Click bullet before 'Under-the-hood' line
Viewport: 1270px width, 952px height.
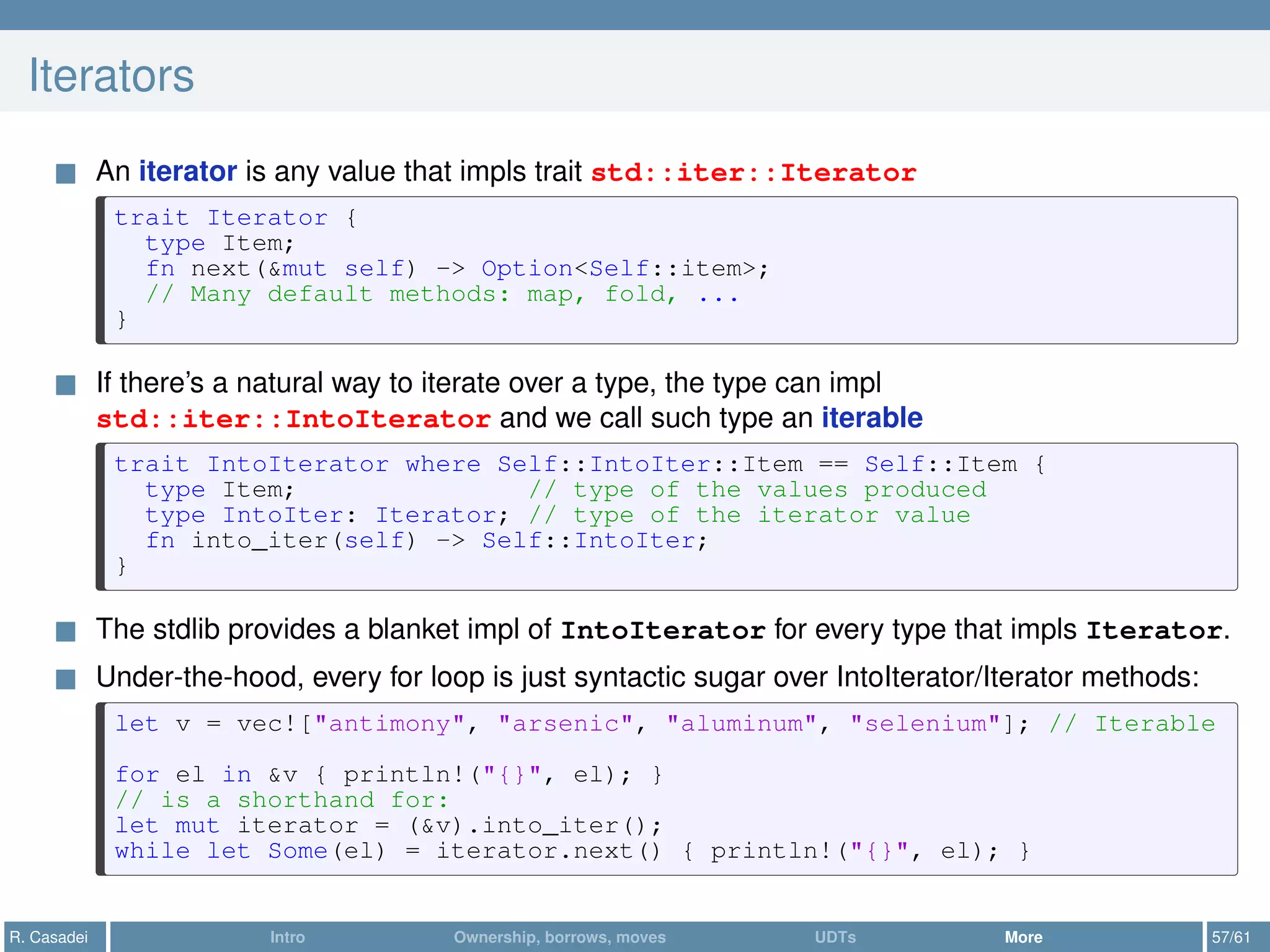pos(66,679)
